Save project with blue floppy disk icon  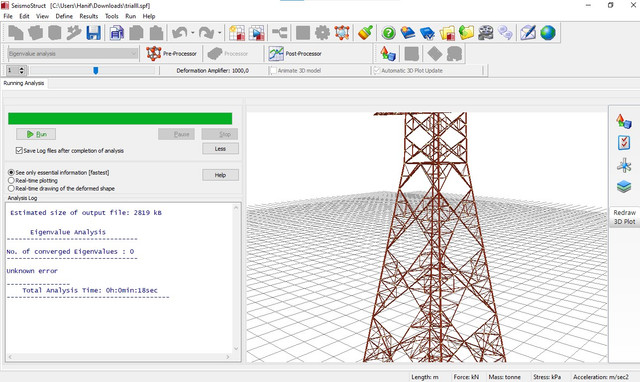(x=93, y=33)
